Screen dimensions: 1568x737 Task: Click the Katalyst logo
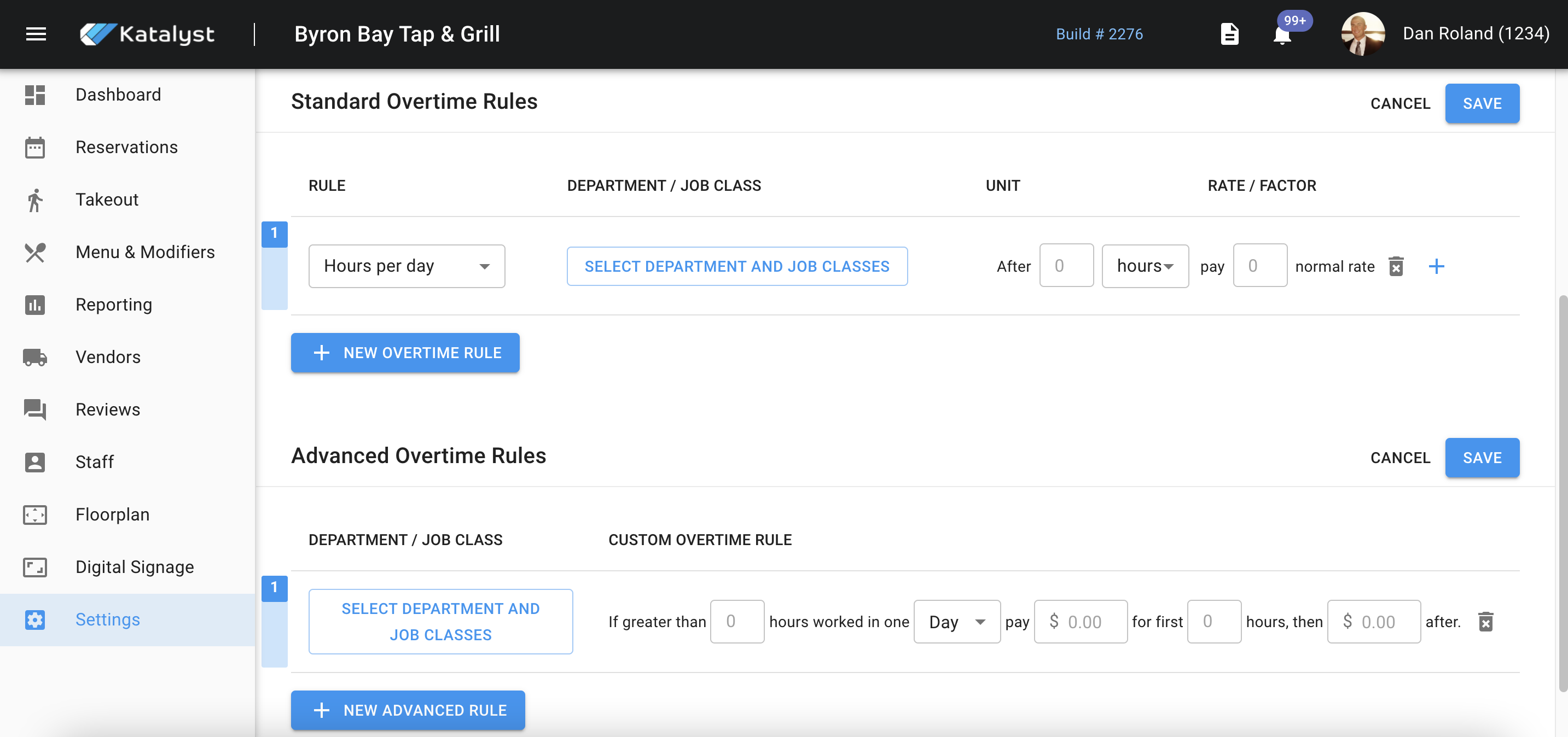point(147,34)
